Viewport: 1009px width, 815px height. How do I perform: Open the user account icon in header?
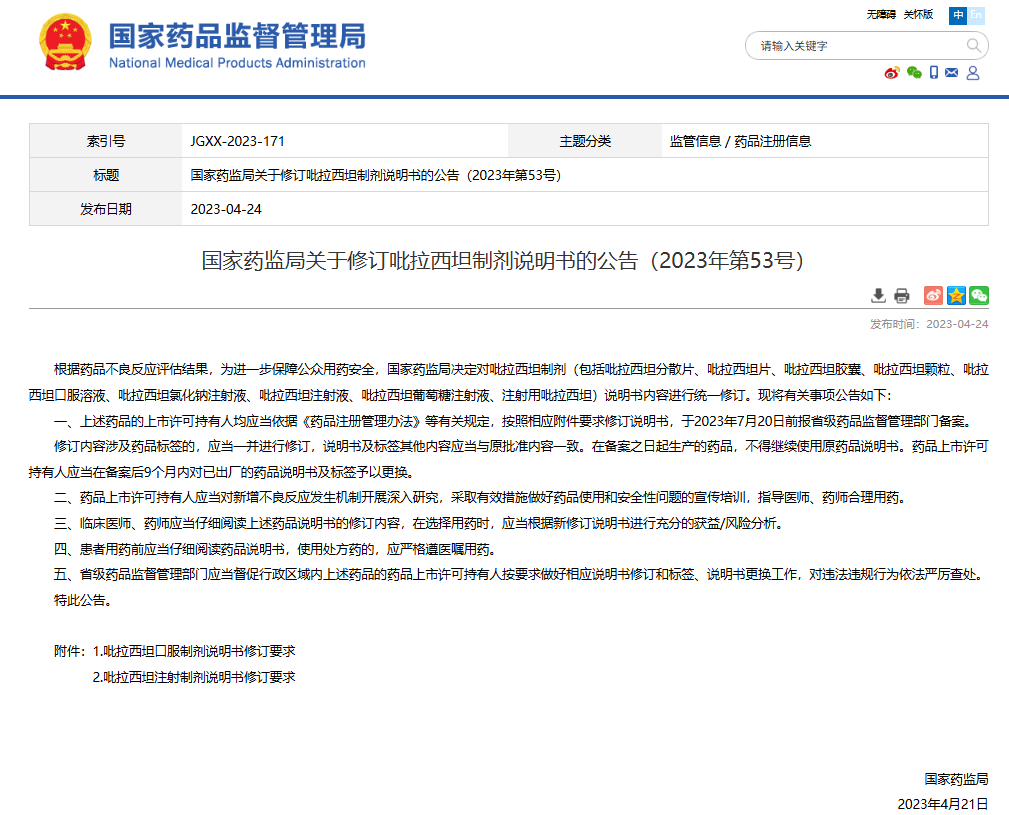pos(973,73)
